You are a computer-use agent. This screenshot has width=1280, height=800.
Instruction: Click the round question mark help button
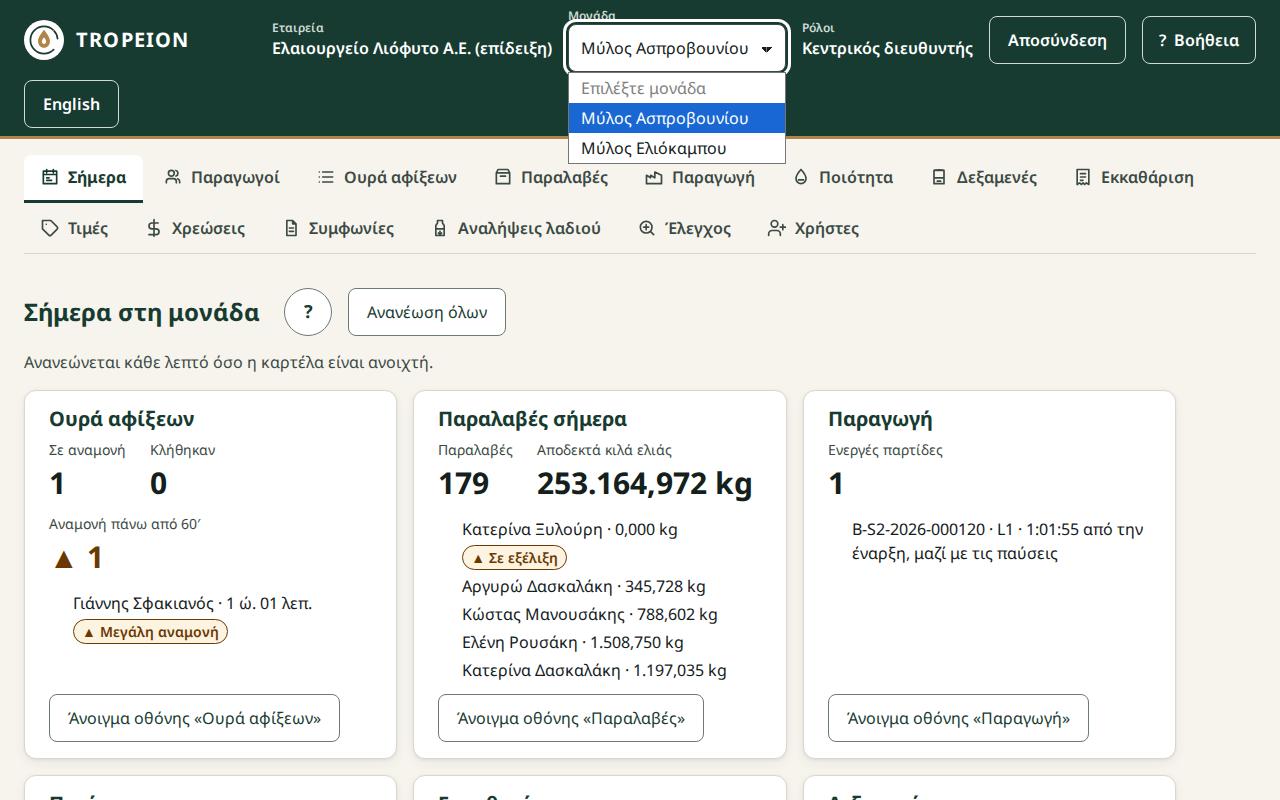(x=308, y=312)
